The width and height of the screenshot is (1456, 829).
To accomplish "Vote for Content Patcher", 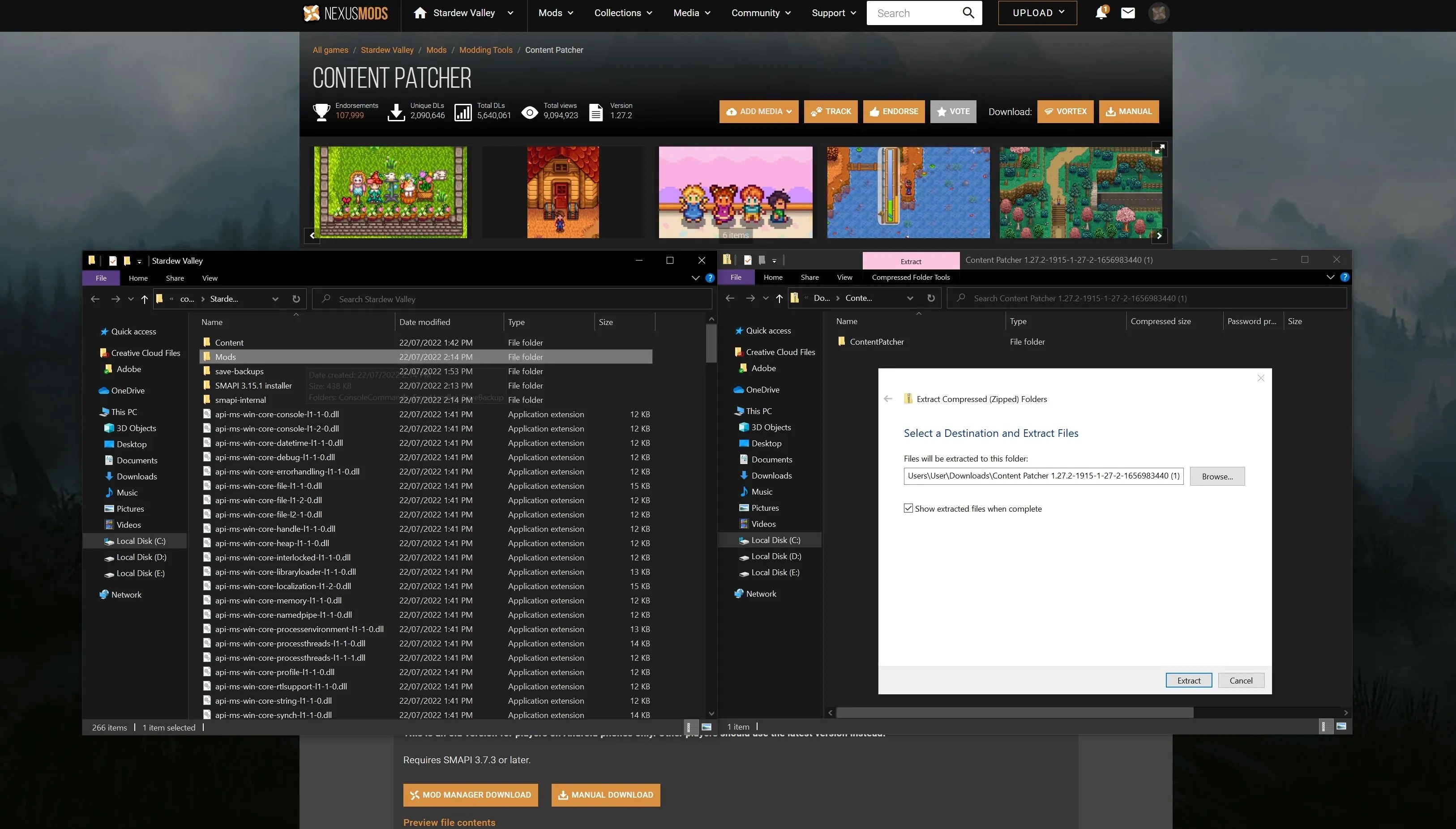I will coord(953,111).
